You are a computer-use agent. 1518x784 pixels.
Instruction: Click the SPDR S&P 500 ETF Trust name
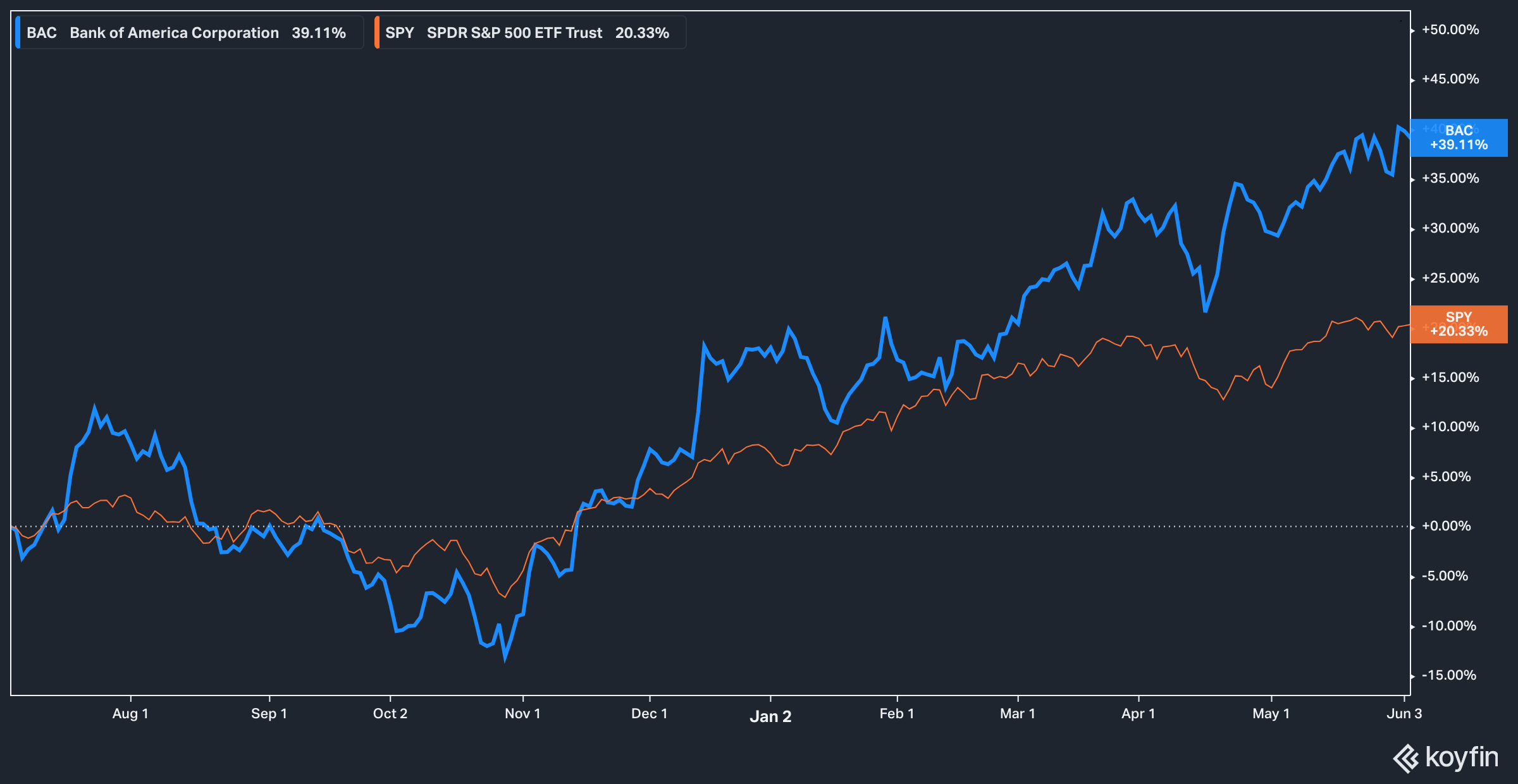click(x=514, y=33)
